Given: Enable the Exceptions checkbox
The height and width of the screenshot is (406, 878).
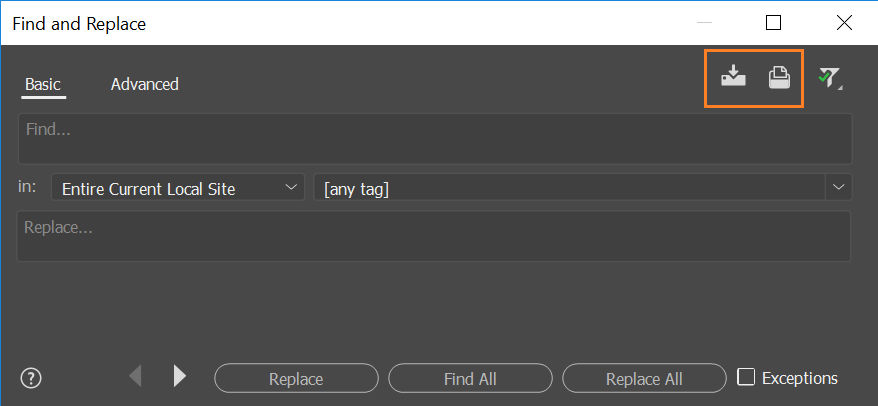Looking at the screenshot, I should coord(746,377).
